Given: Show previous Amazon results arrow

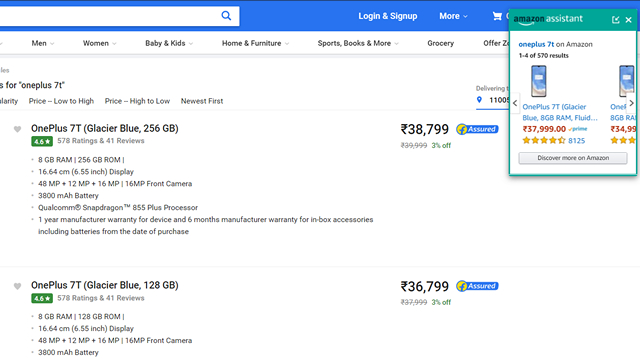Looking at the screenshot, I should coord(515,103).
